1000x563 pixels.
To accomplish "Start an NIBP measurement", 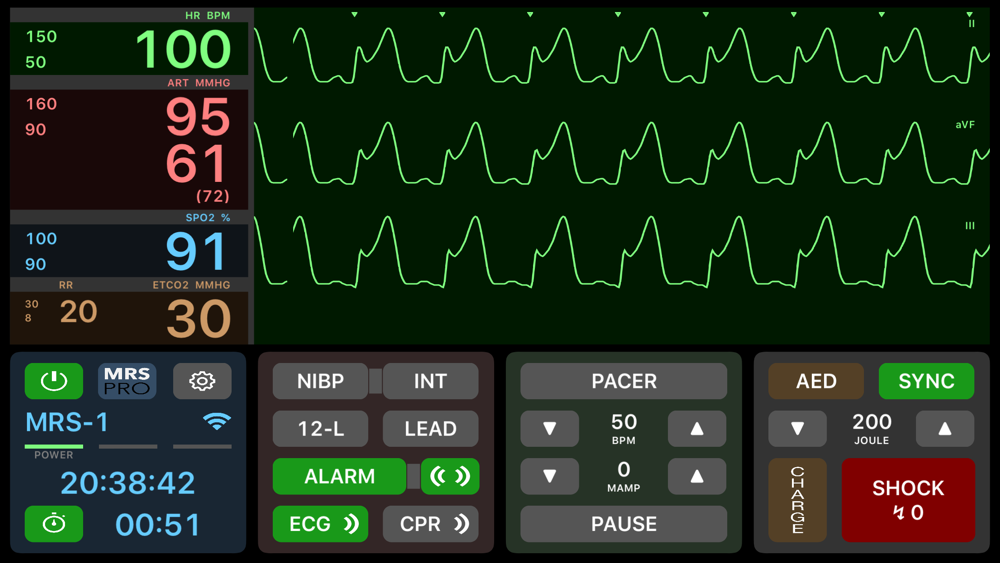I will 320,381.
